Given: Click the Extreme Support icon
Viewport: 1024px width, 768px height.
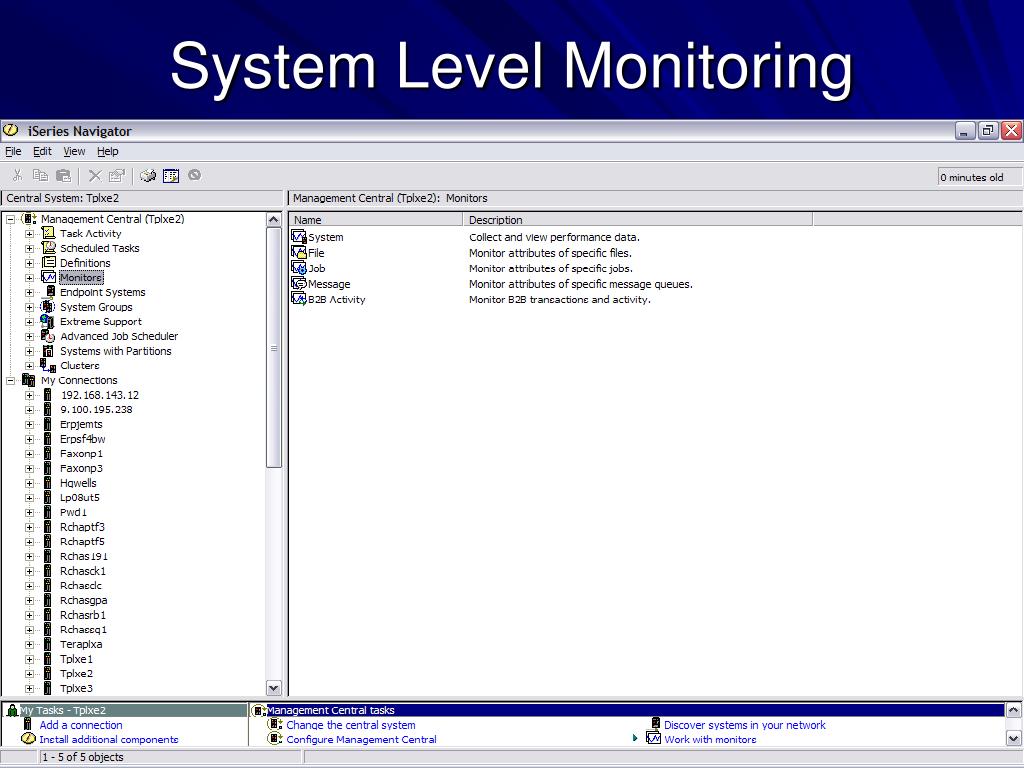Looking at the screenshot, I should point(48,321).
